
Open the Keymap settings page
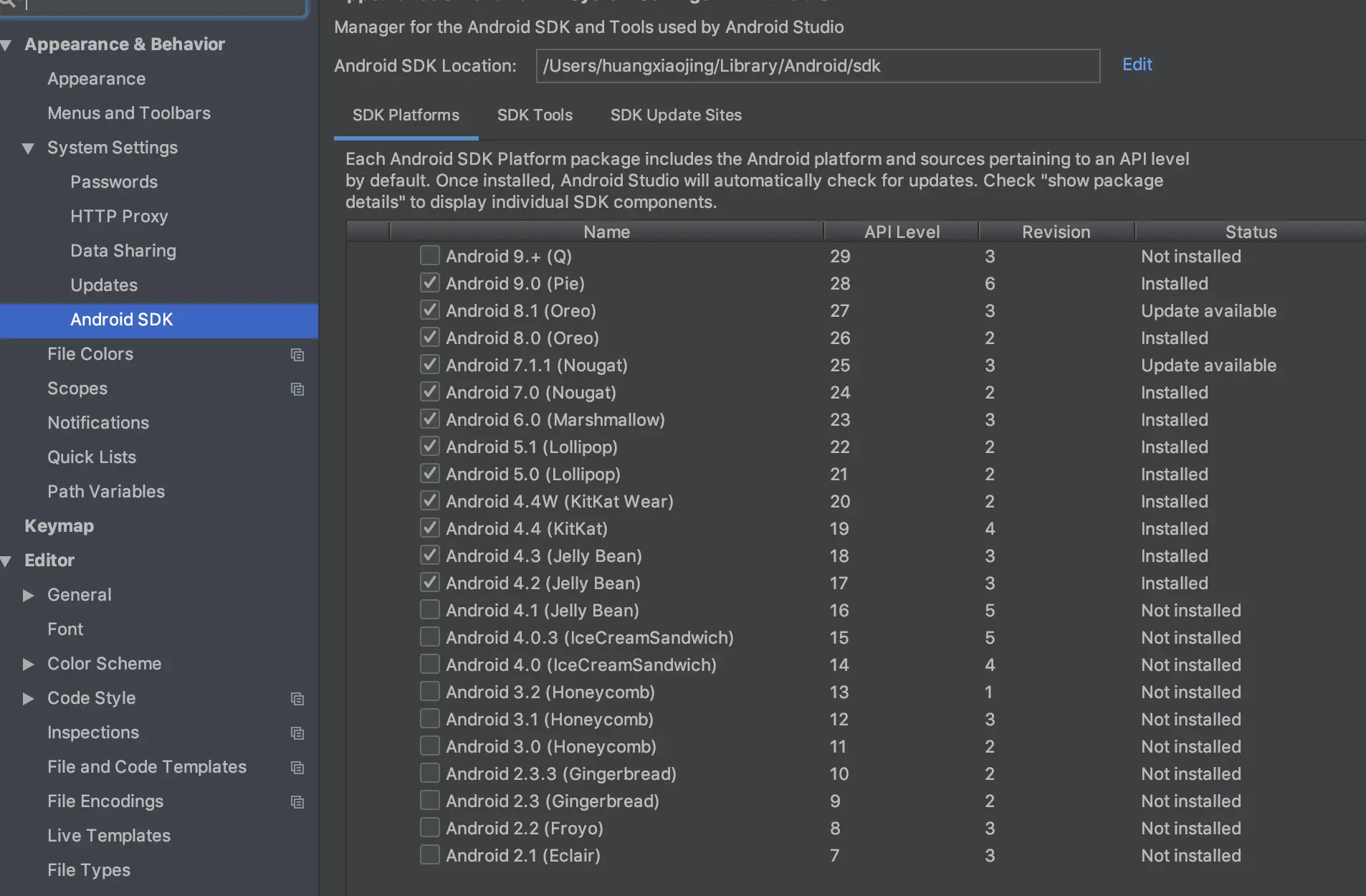click(x=59, y=526)
